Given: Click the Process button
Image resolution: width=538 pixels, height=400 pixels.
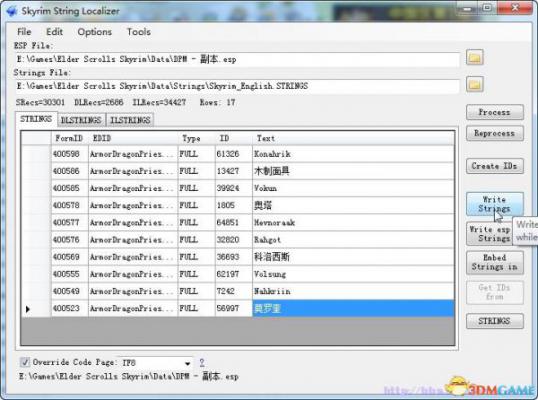Looking at the screenshot, I should click(x=494, y=112).
